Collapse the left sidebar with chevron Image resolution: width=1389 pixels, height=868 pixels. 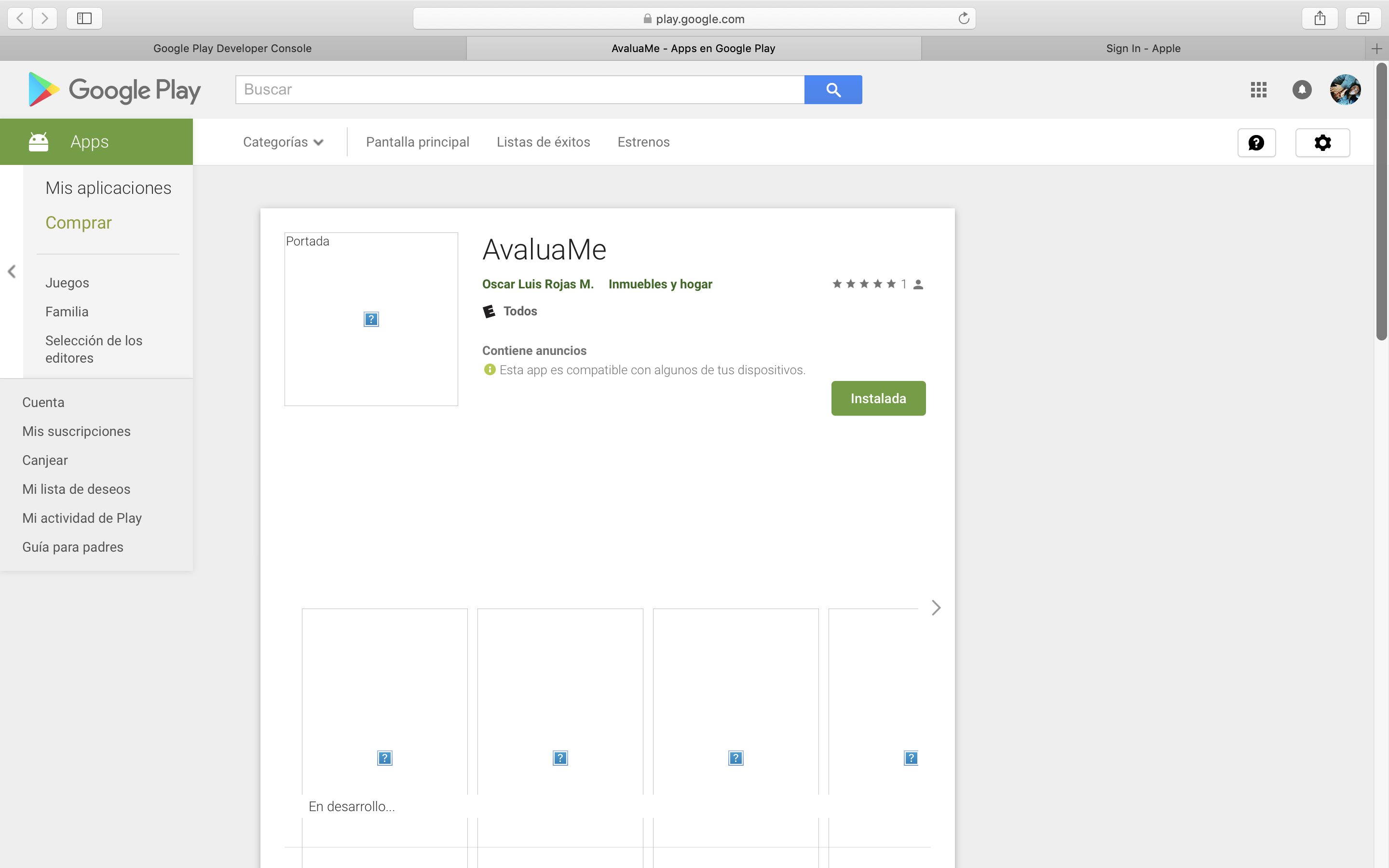point(12,271)
